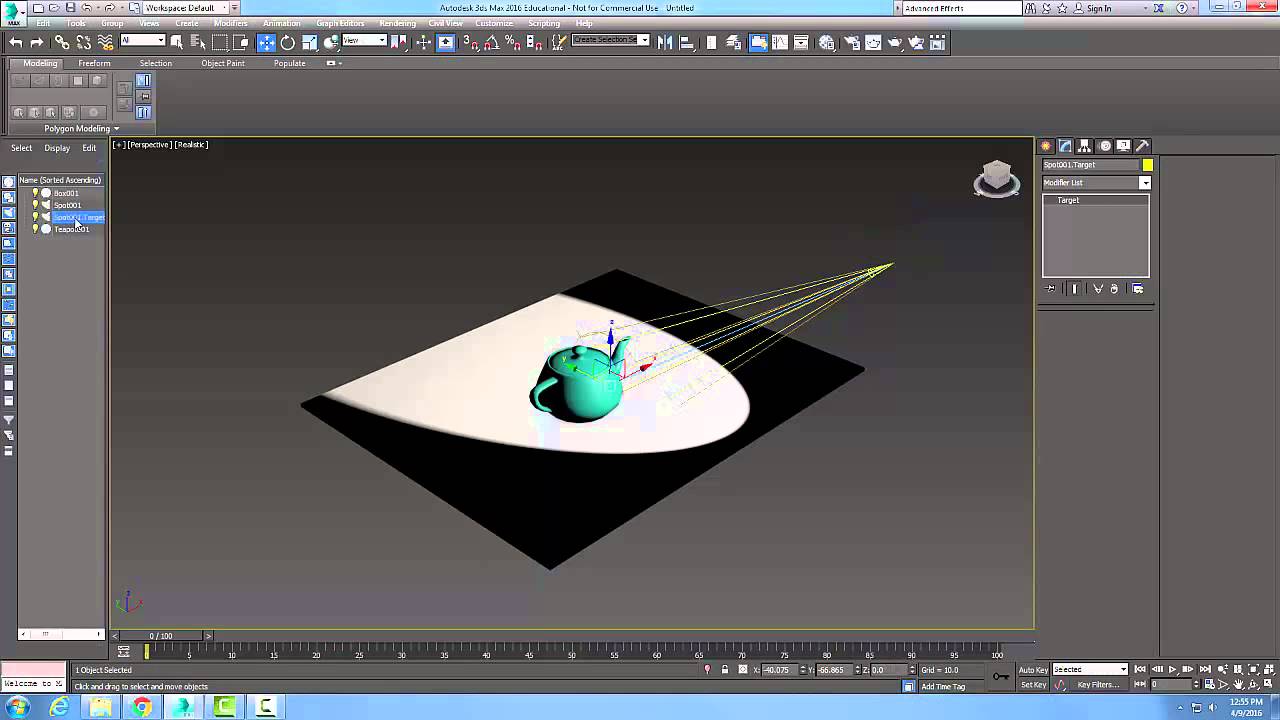Click the Undo arrow in main toolbar

(15, 42)
